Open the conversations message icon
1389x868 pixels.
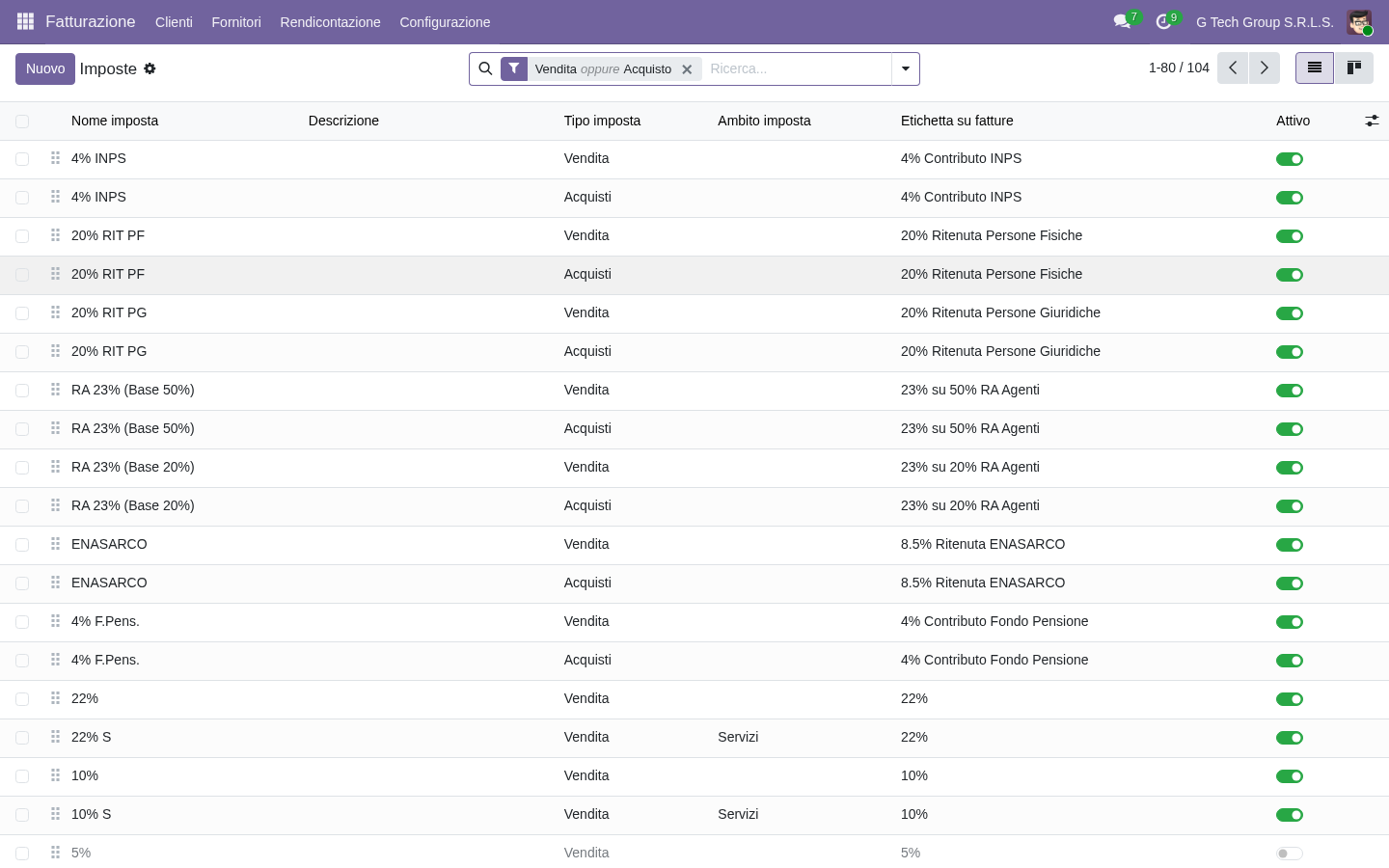tap(1122, 21)
